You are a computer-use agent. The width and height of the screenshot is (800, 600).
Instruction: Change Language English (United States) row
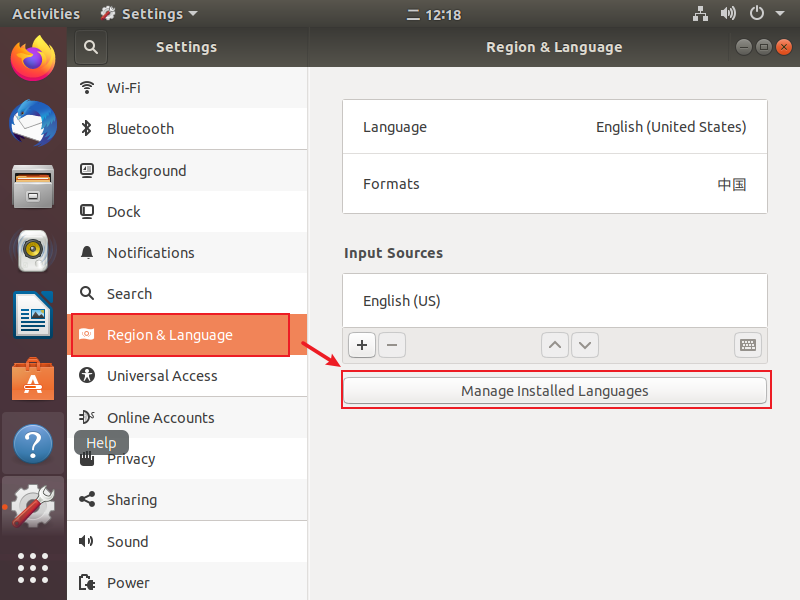[x=555, y=127]
